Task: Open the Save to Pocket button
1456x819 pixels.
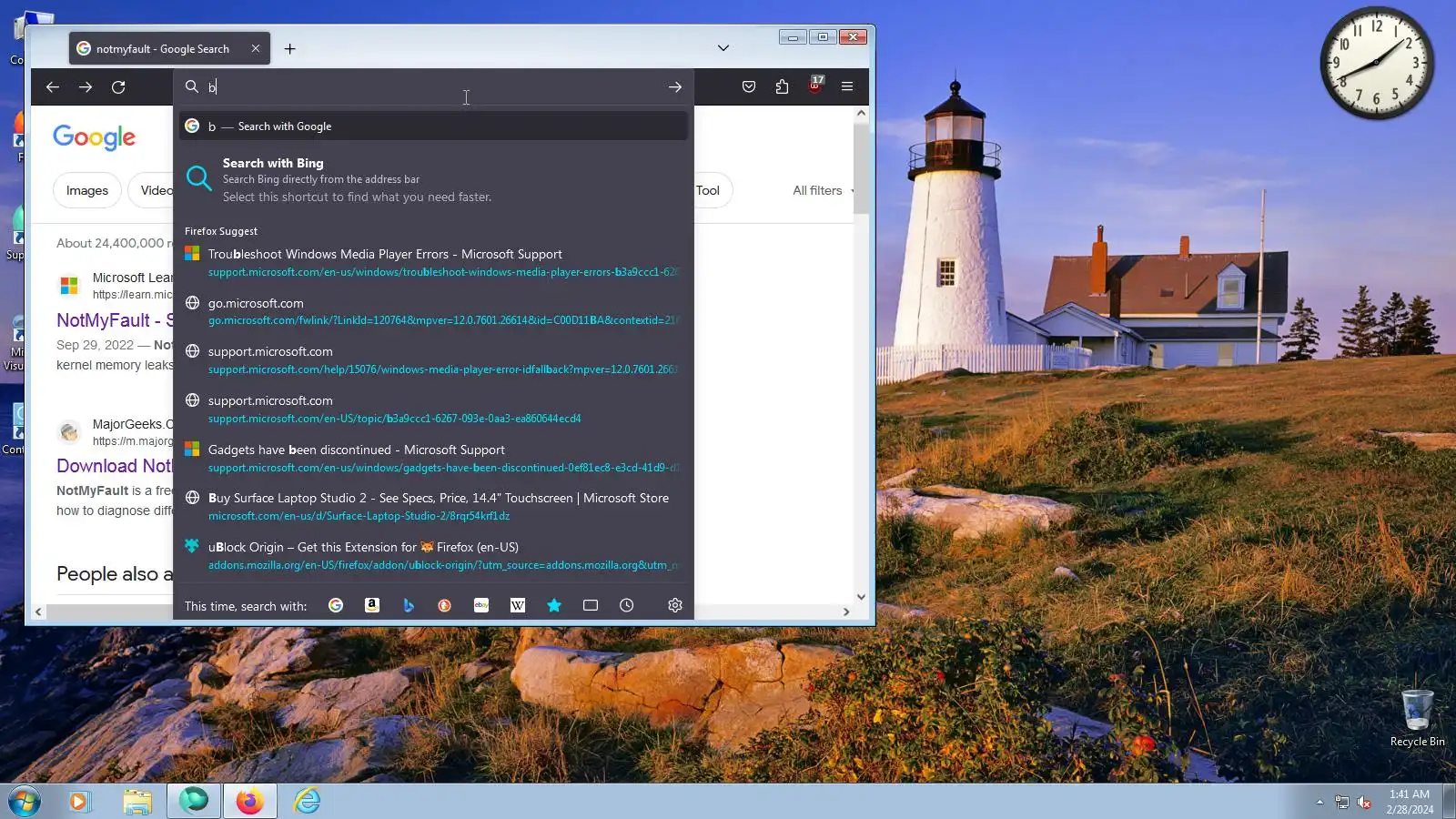Action: (x=749, y=87)
